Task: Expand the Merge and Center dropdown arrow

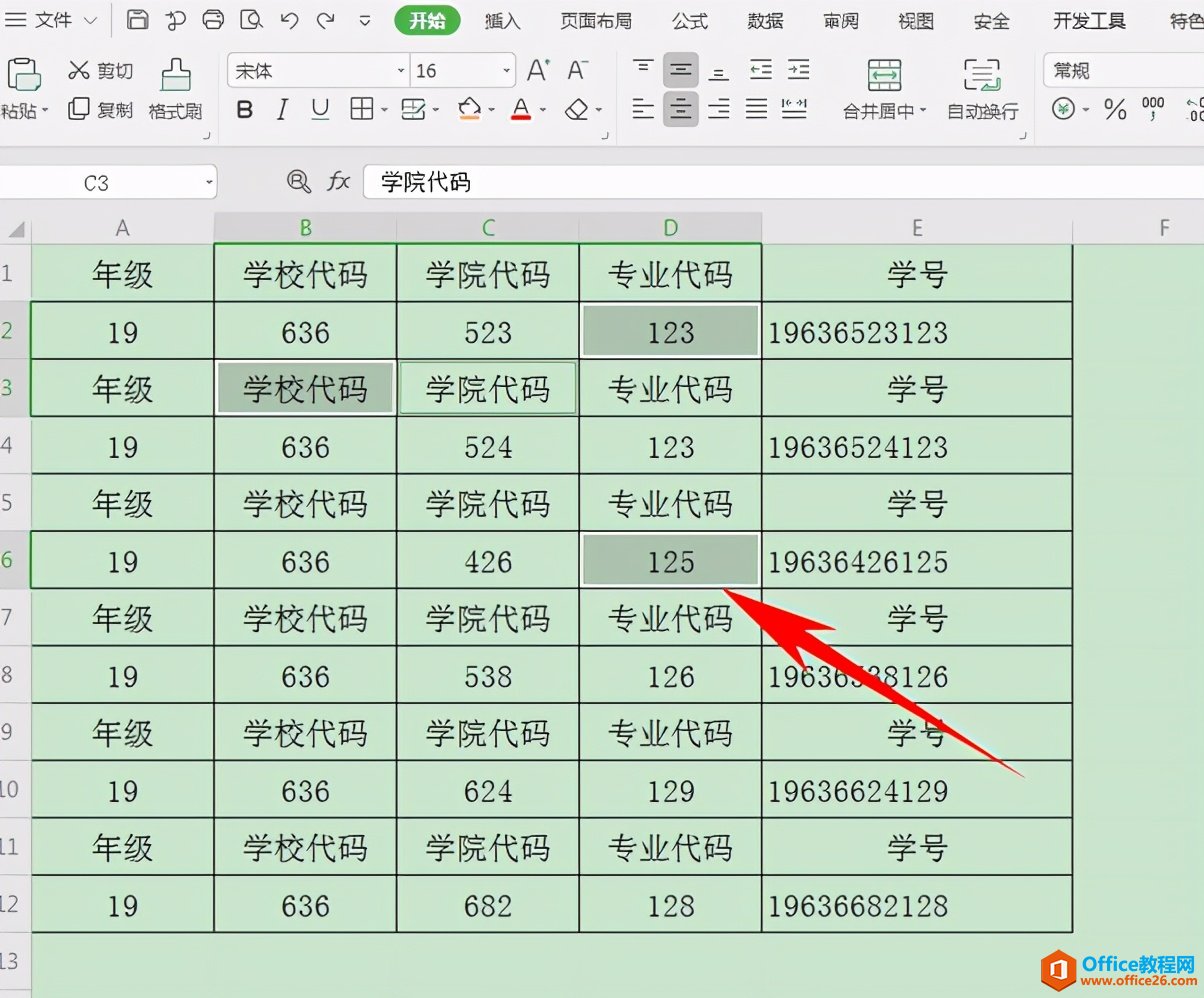Action: point(922,111)
